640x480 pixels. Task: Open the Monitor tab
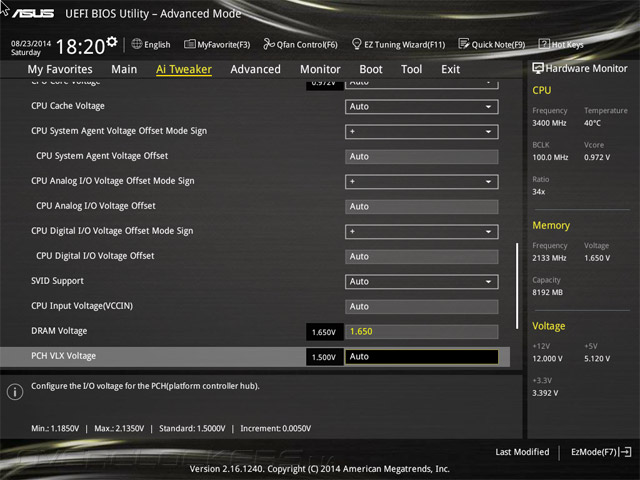pos(320,69)
